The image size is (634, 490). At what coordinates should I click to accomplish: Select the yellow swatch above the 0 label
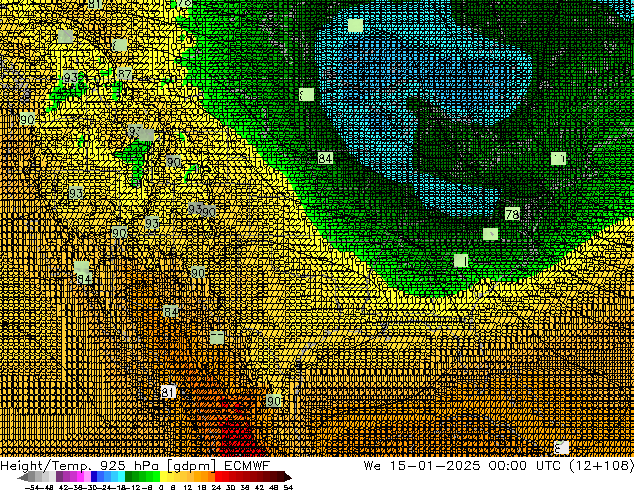(x=163, y=476)
